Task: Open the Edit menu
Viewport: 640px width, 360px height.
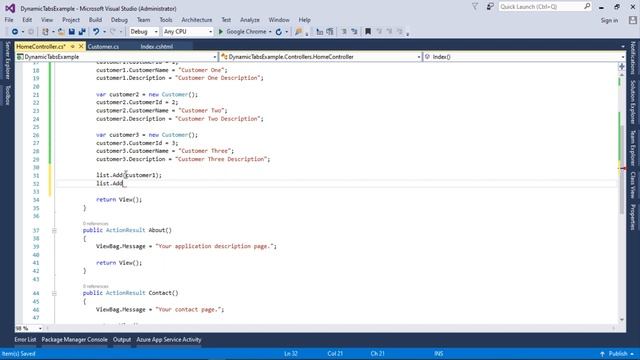Action: coord(27,20)
